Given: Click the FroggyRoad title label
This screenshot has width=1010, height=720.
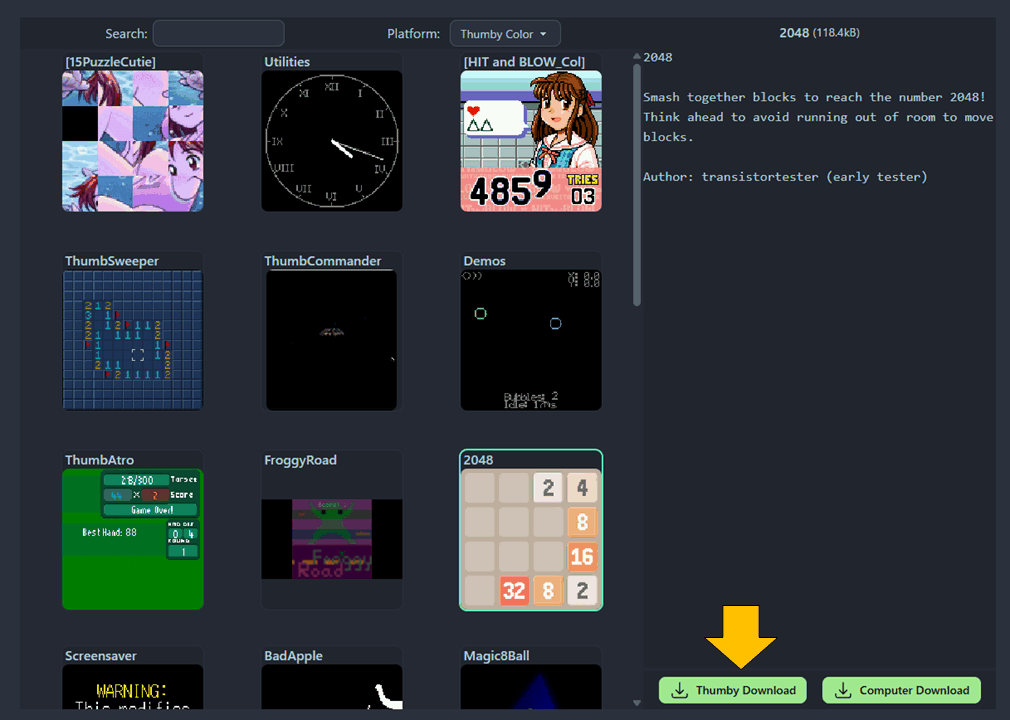Looking at the screenshot, I should coord(300,460).
